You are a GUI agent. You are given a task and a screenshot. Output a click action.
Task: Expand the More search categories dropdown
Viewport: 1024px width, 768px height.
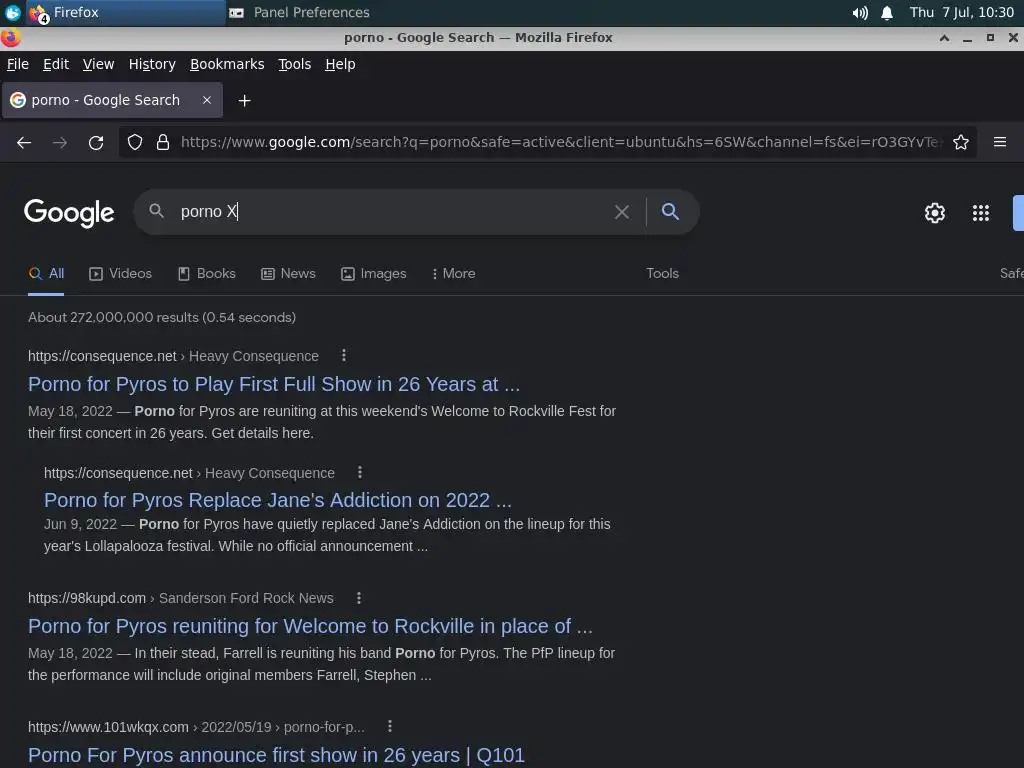tap(454, 274)
